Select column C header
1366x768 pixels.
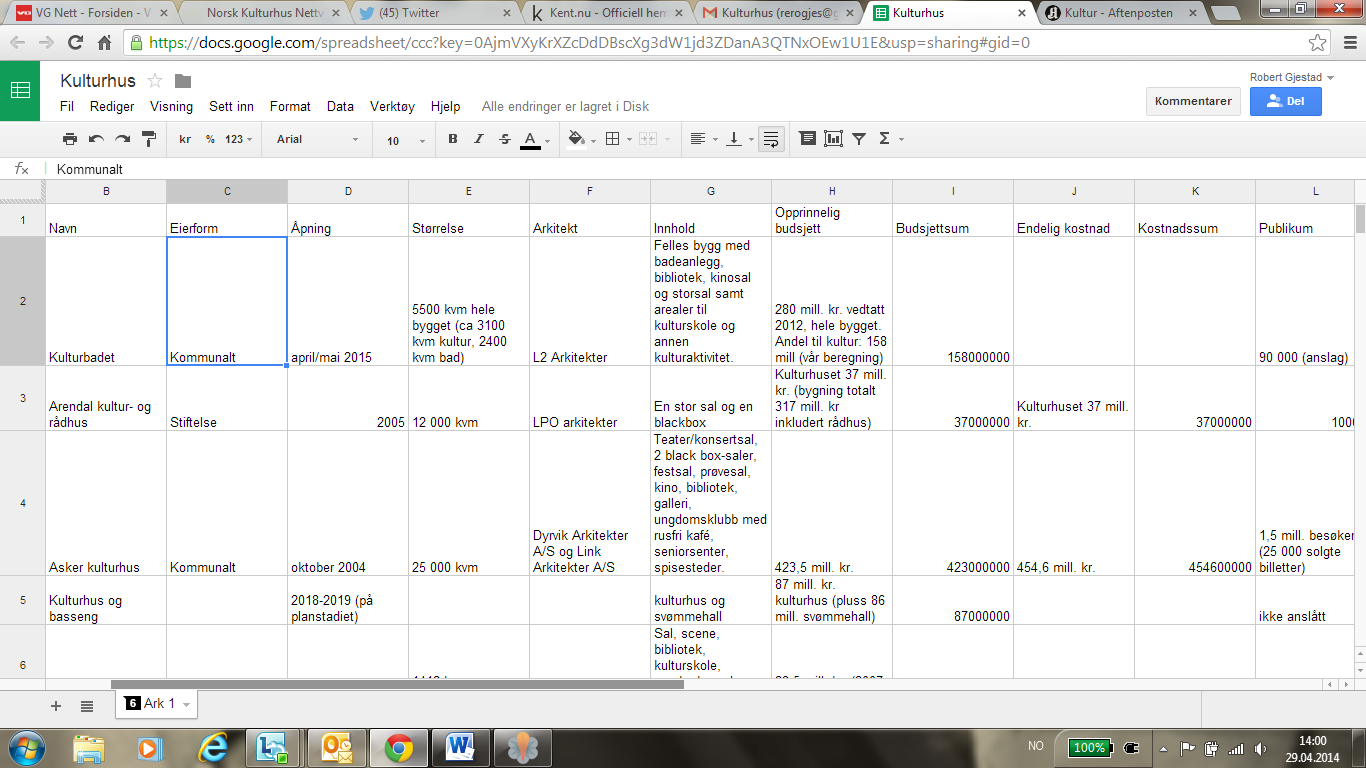[x=227, y=191]
